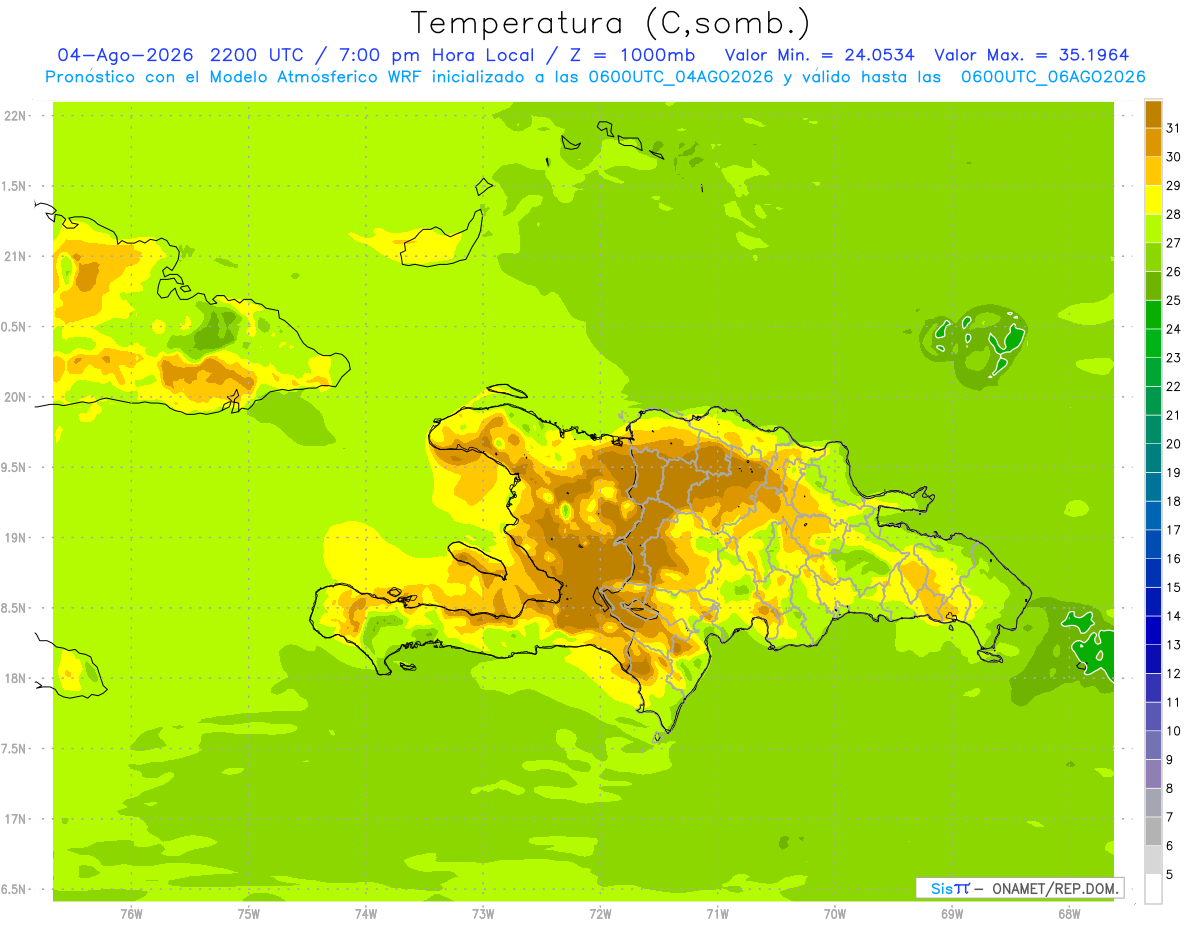Select the "1.5N" latitude axis label
The image size is (1200, 927).
[14, 186]
